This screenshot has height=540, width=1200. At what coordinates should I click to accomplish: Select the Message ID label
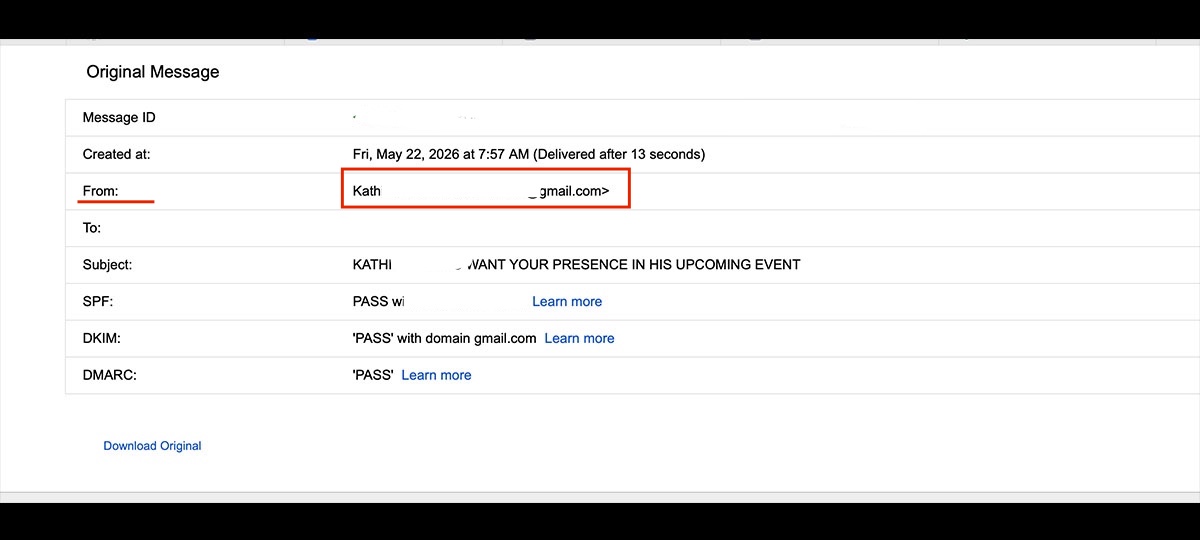pyautogui.click(x=119, y=117)
